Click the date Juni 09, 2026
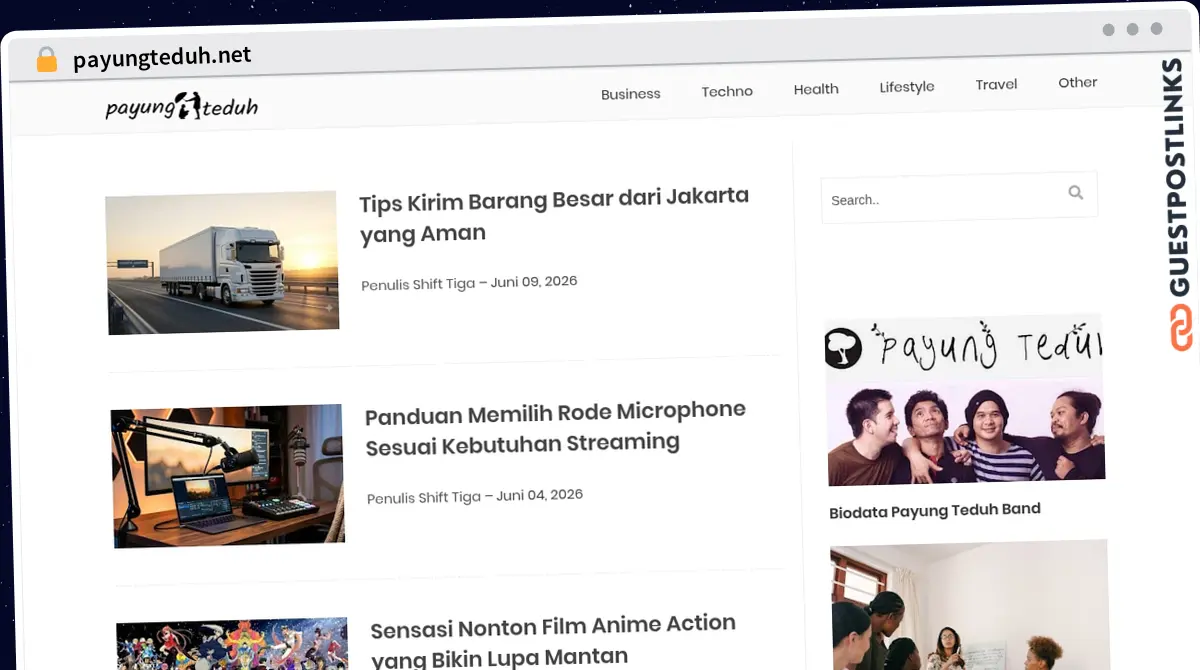Image resolution: width=1200 pixels, height=670 pixels. pos(534,281)
